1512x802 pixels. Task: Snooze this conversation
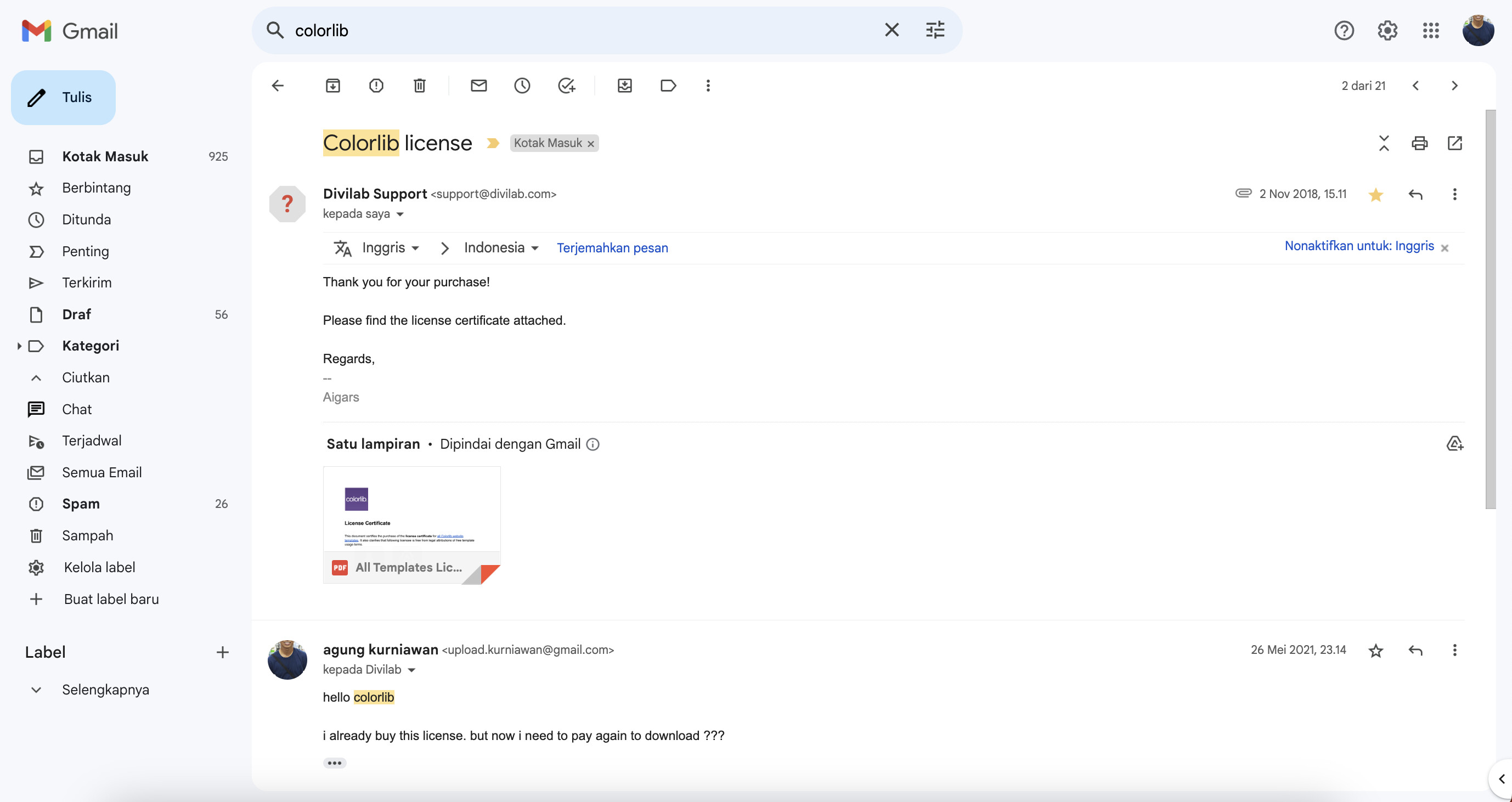coord(522,86)
